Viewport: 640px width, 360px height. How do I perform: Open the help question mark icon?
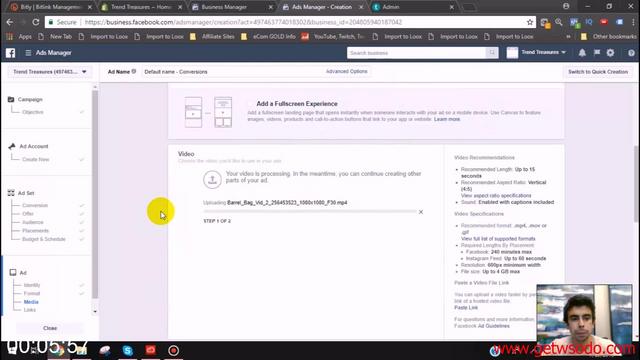pyautogui.click(x=631, y=53)
